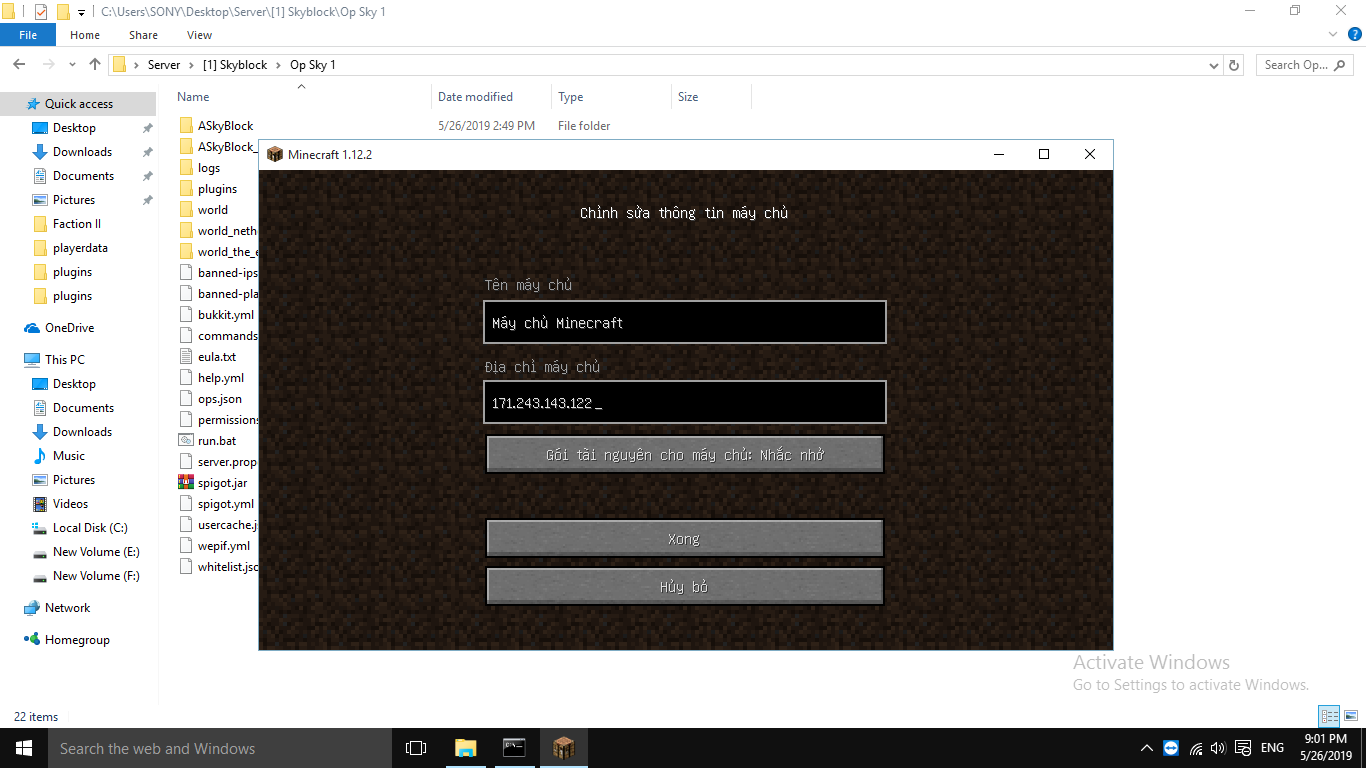1366x768 pixels.
Task: Click the TeamViewer icon in system tray
Action: [x=1170, y=747]
